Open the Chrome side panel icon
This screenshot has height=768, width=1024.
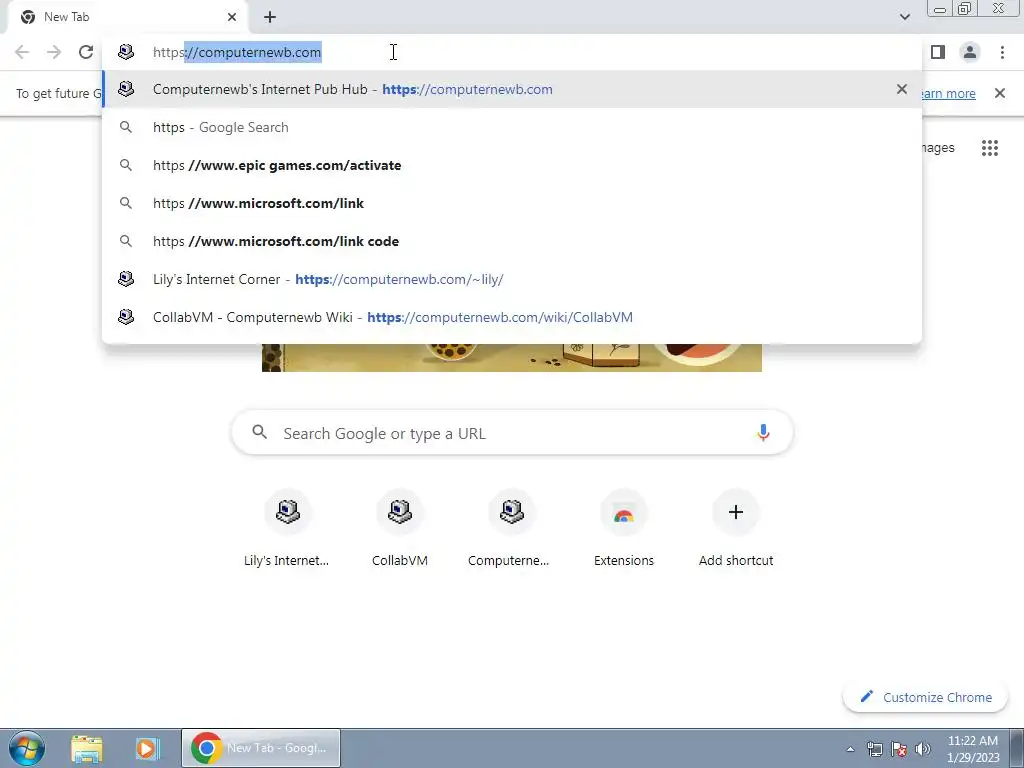click(938, 52)
